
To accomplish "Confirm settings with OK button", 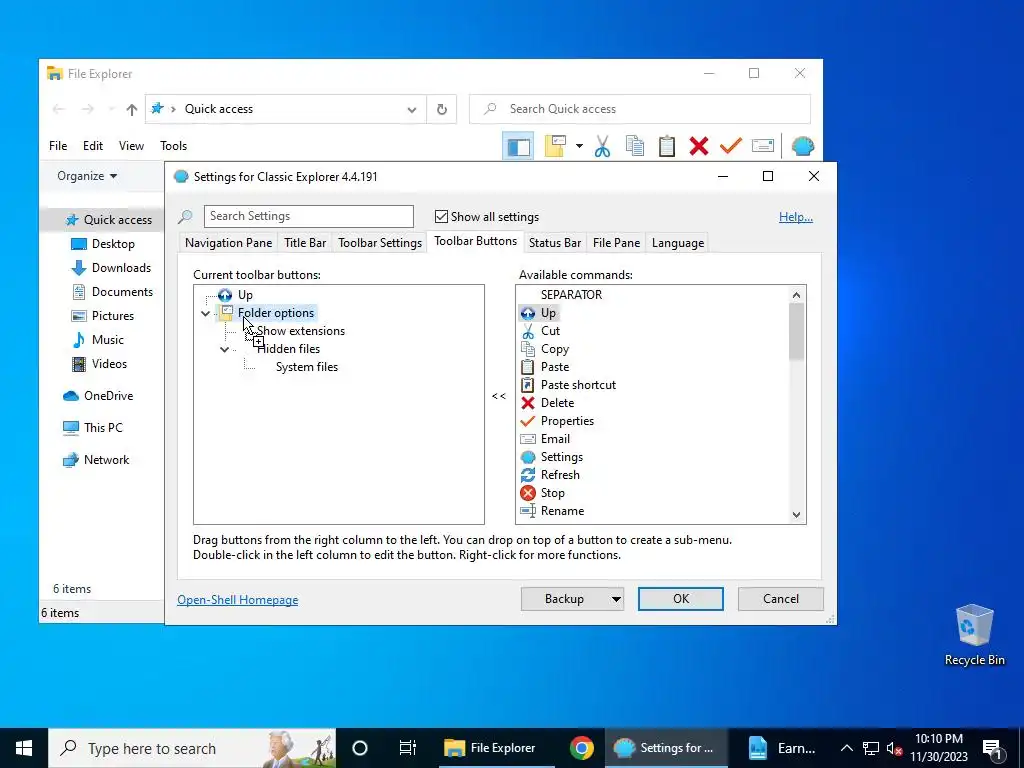I will [x=680, y=599].
